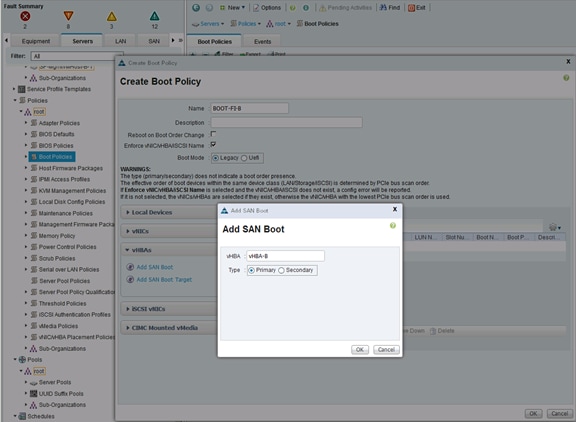Switch to the Events tab
This screenshot has width=576, height=422.
coord(262,42)
